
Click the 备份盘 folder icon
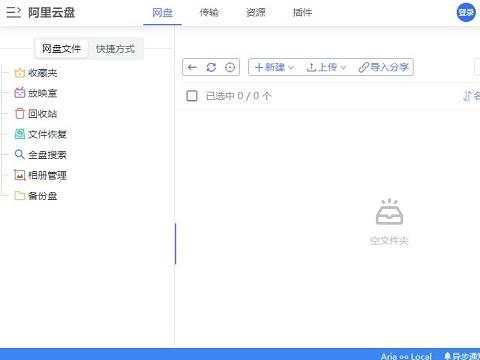pos(20,196)
